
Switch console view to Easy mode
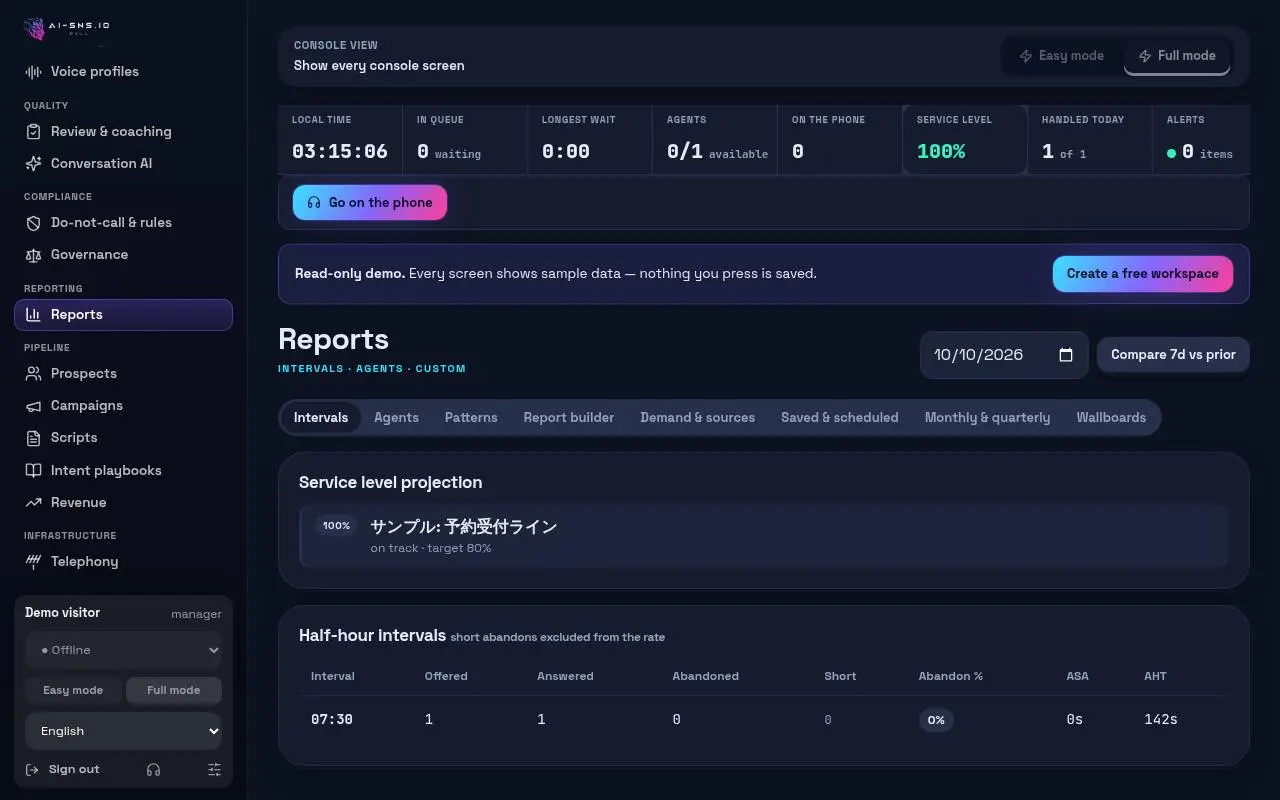click(1062, 56)
